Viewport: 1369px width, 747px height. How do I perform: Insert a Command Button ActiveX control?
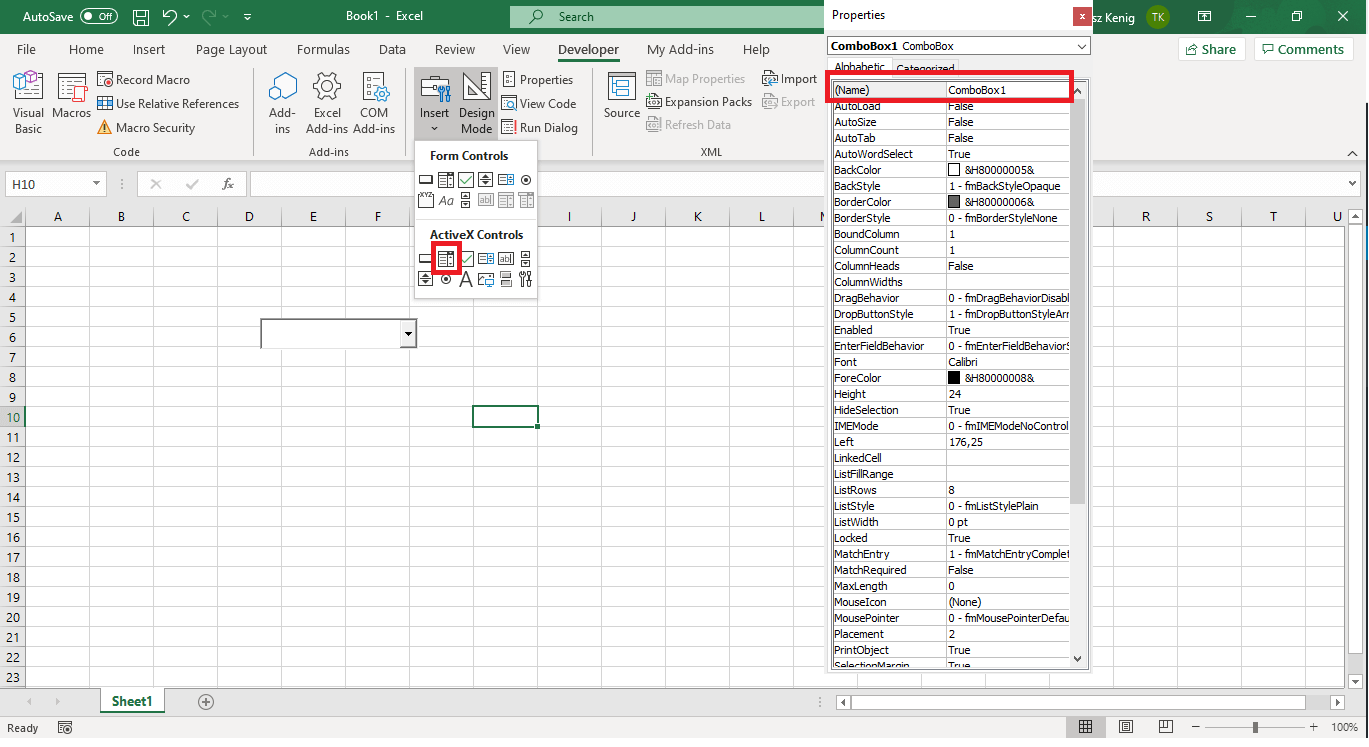(425, 258)
